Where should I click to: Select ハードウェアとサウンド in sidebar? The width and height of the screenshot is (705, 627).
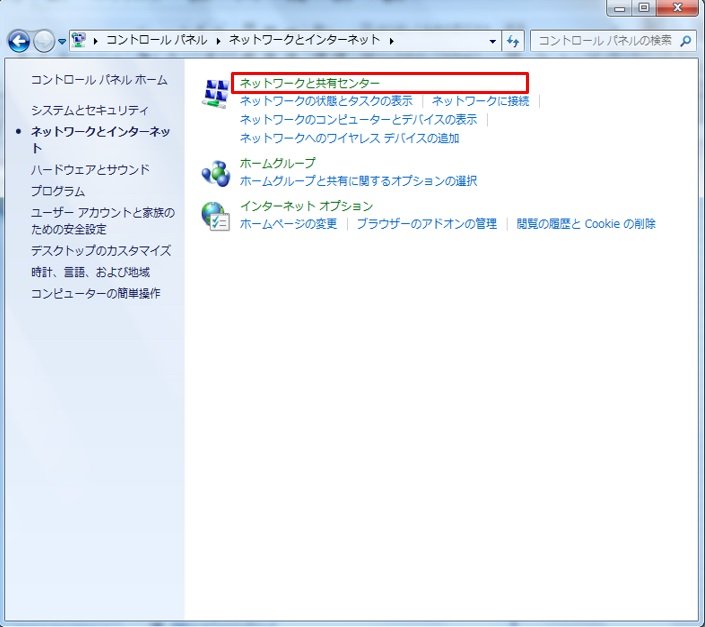pos(90,170)
